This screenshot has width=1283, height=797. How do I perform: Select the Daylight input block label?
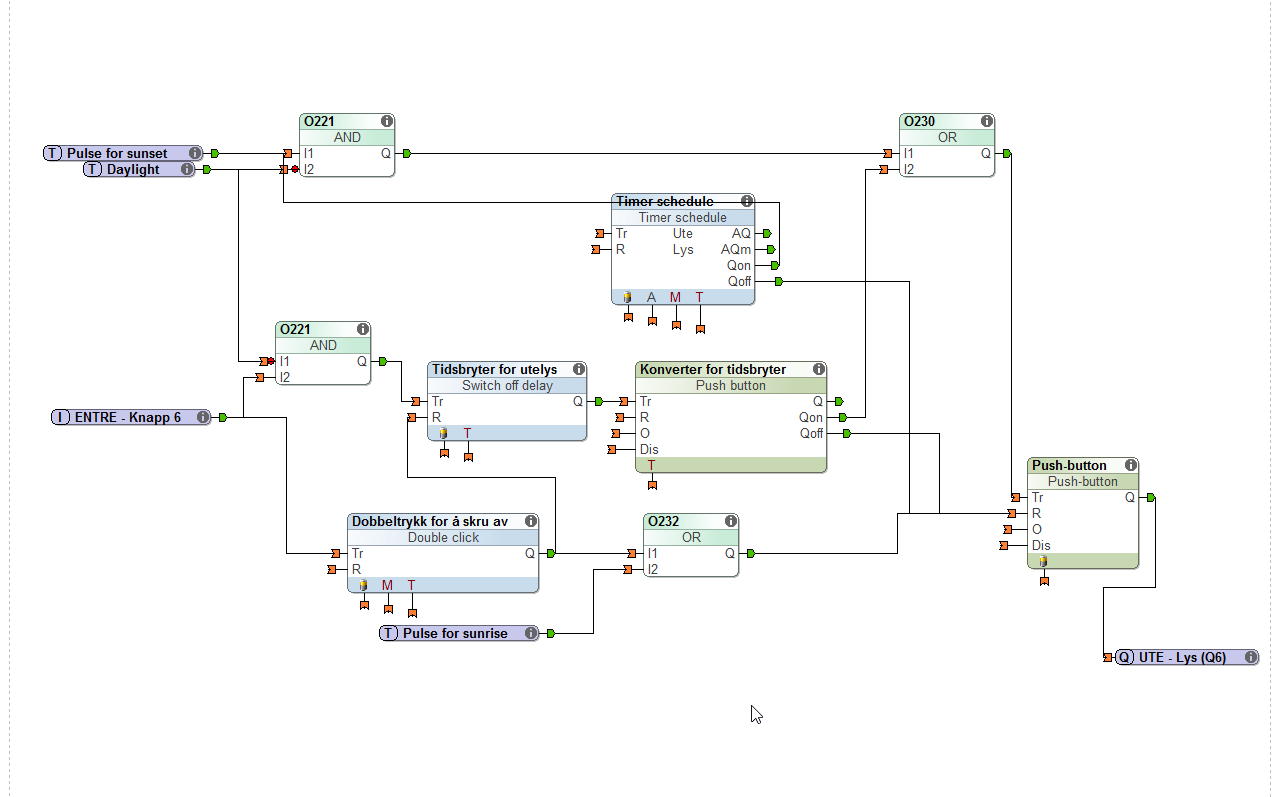[133, 169]
